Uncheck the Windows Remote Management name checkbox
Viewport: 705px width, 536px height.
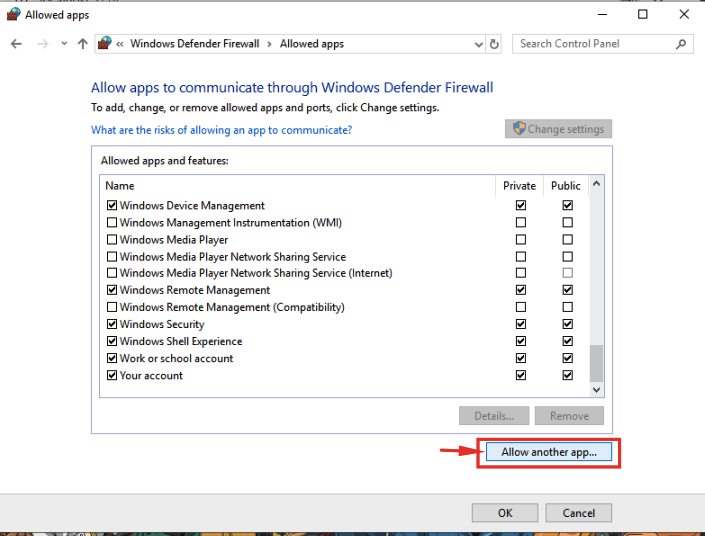point(112,290)
